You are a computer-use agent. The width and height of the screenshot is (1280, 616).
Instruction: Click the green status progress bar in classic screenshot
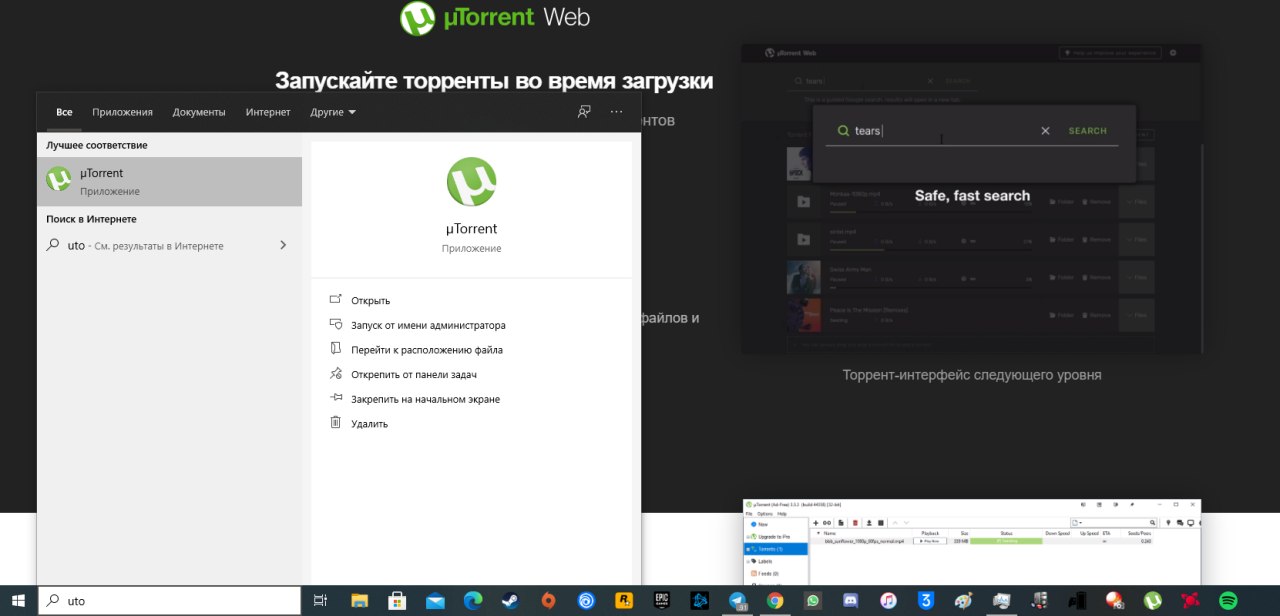click(1006, 540)
